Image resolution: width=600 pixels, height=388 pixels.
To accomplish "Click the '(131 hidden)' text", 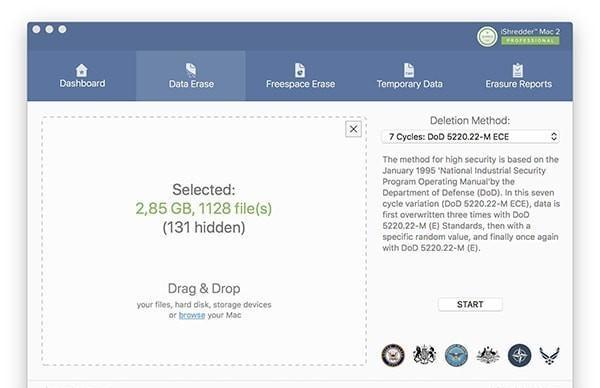I will pos(204,228).
